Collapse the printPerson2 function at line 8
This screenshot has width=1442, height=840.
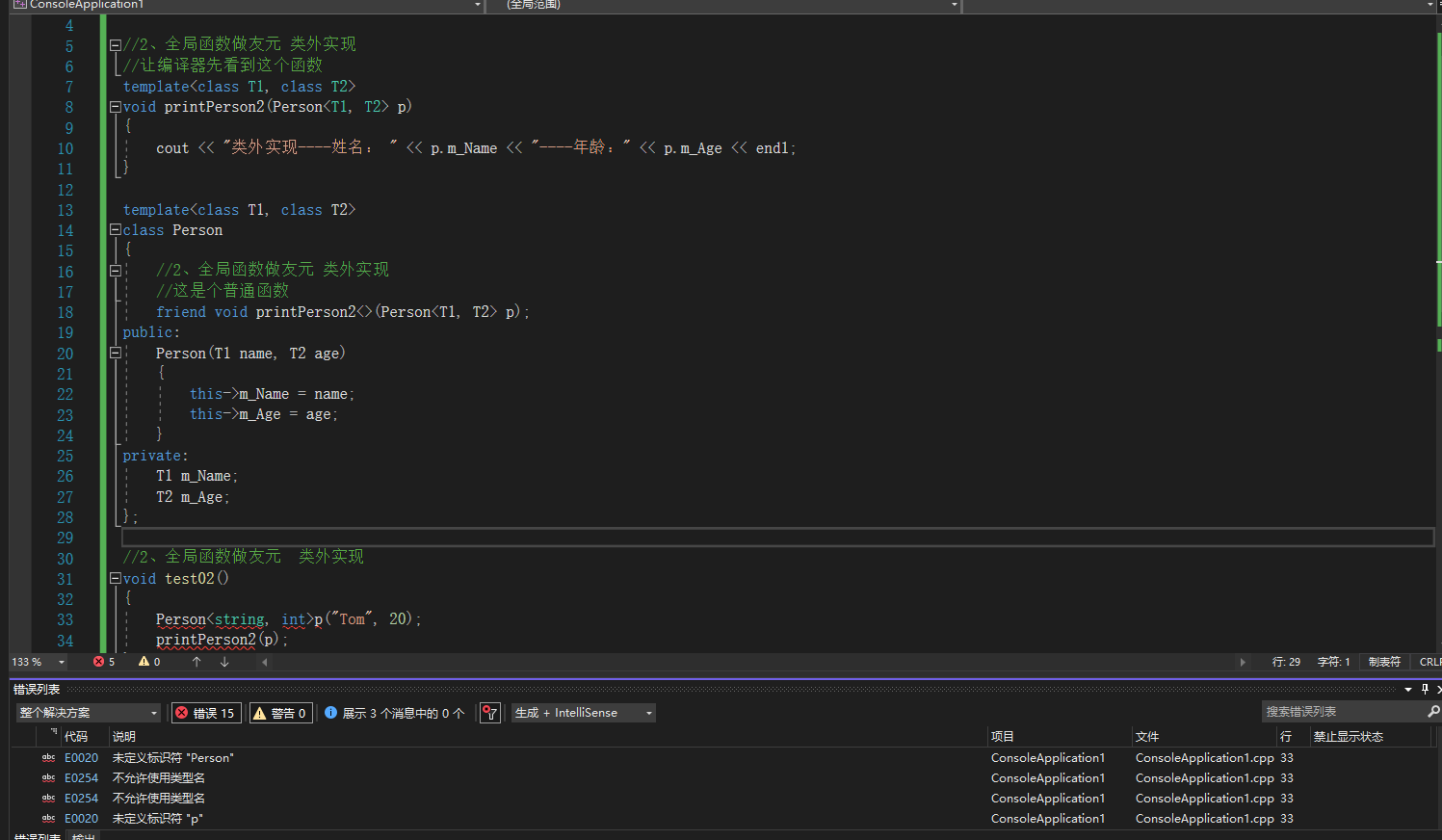click(116, 107)
